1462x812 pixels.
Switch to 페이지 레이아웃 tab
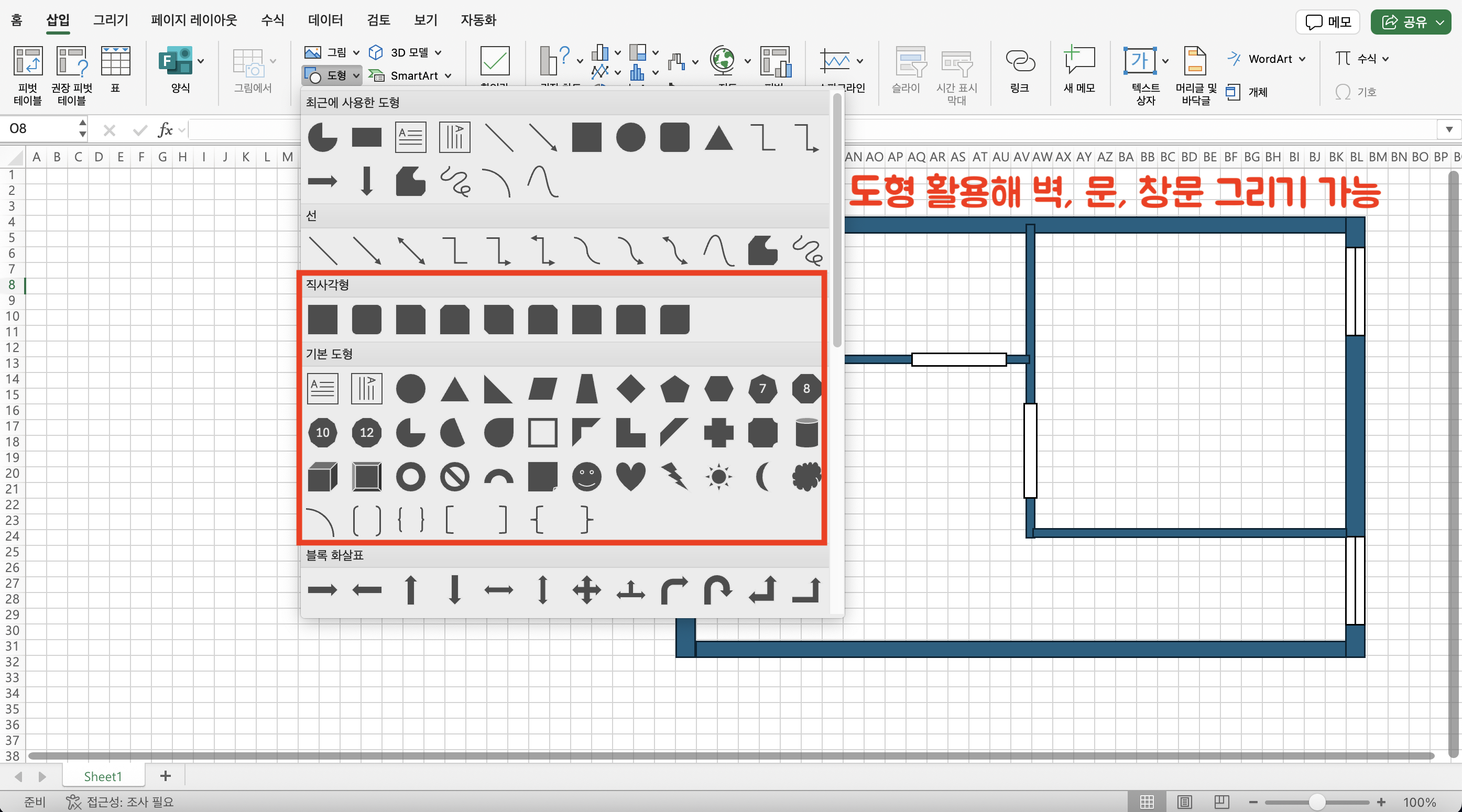click(x=194, y=20)
